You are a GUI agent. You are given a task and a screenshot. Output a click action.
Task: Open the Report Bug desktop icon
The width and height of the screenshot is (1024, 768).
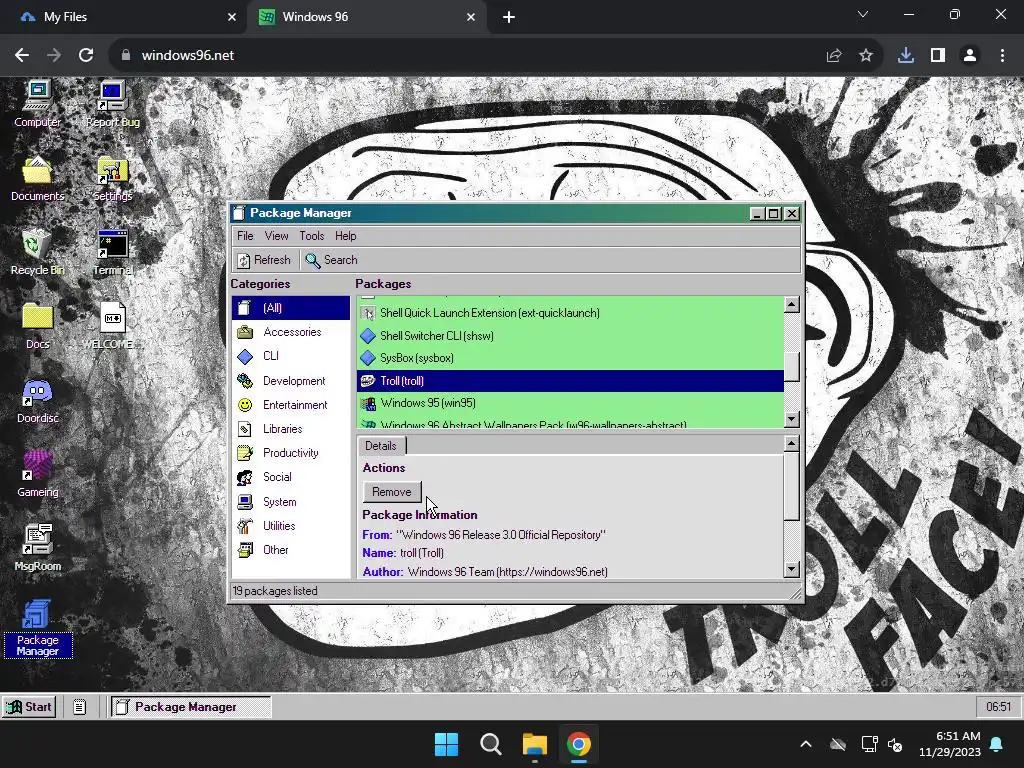[112, 103]
